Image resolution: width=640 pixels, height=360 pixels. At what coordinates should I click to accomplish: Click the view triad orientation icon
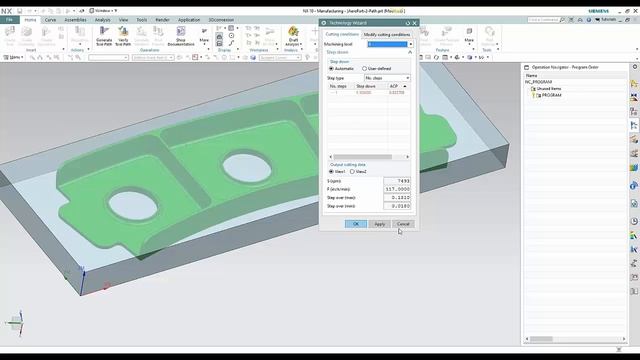point(16,323)
